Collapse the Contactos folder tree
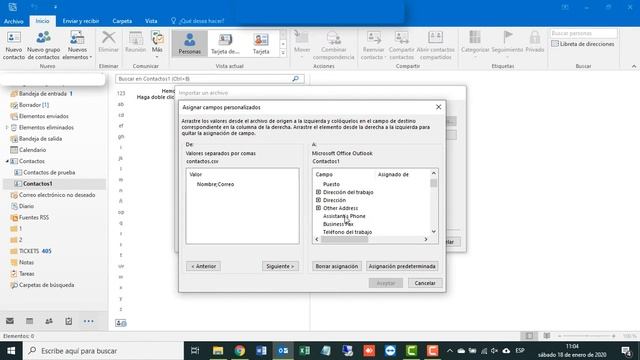Image resolution: width=640 pixels, height=360 pixels. (7, 161)
